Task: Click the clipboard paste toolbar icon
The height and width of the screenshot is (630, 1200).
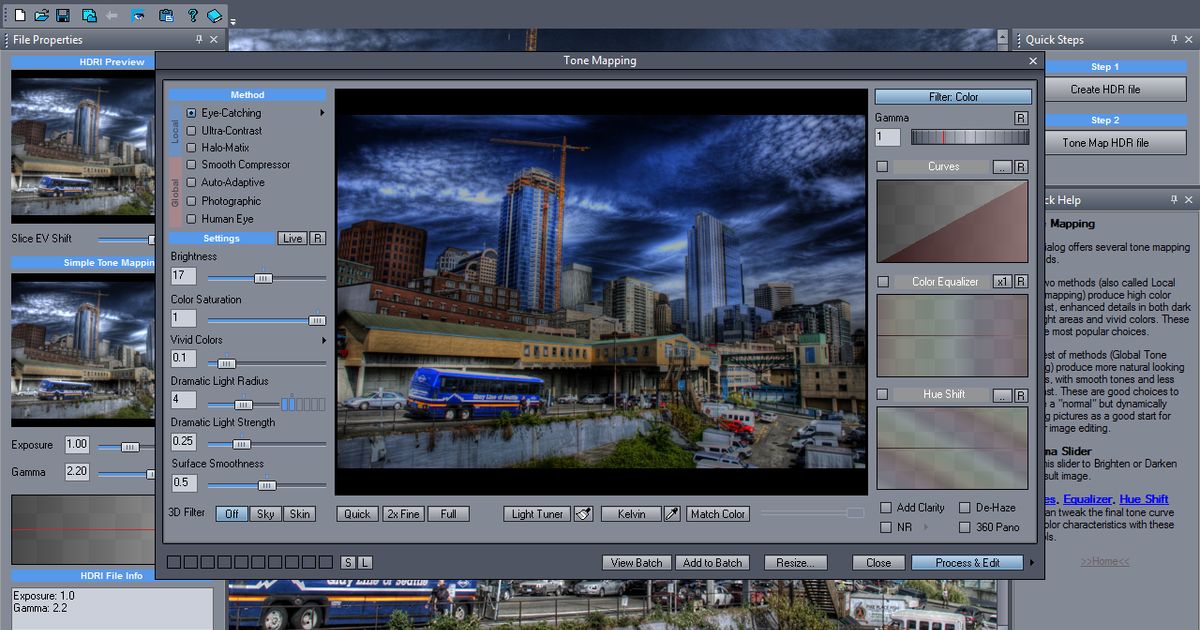Action: pyautogui.click(x=166, y=15)
